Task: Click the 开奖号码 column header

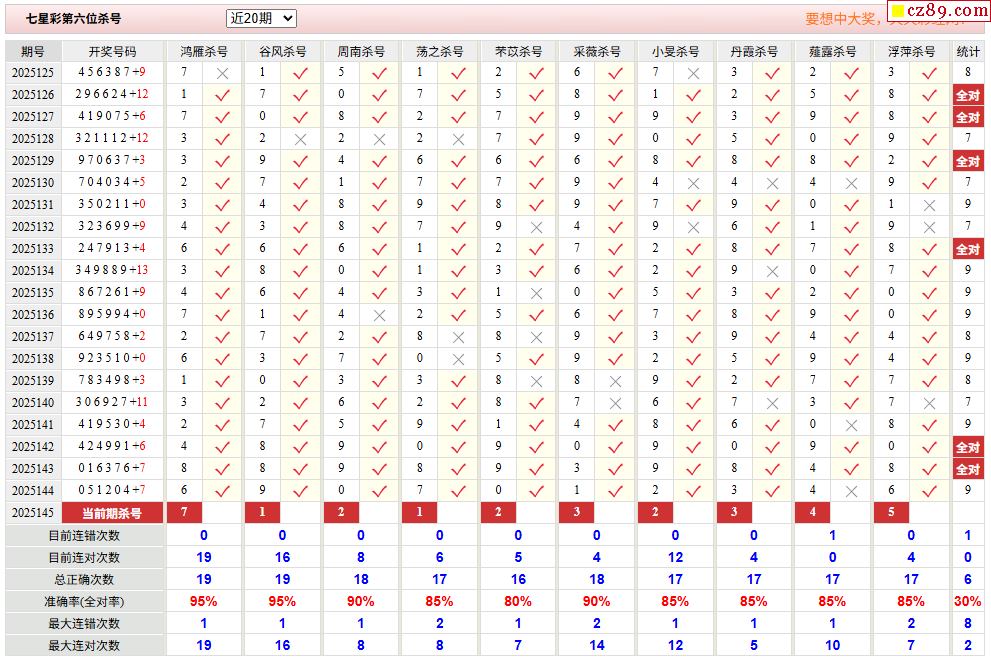Action: [x=112, y=52]
